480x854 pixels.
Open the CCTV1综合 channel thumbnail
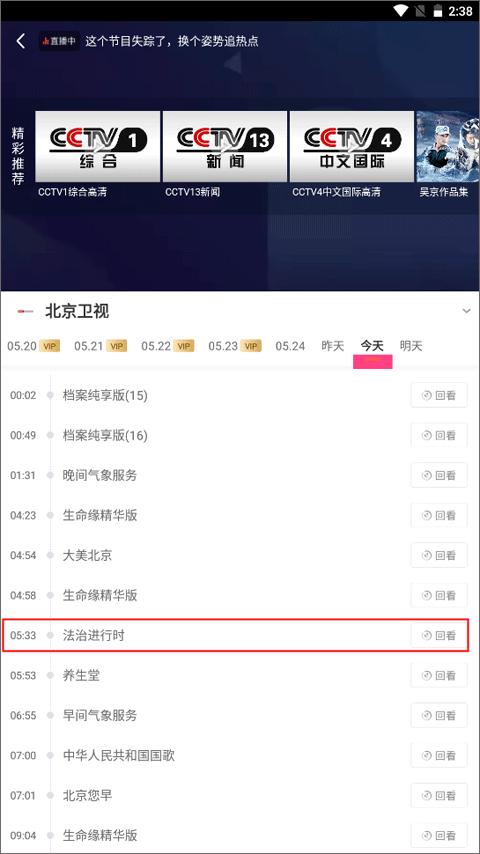pyautogui.click(x=98, y=147)
